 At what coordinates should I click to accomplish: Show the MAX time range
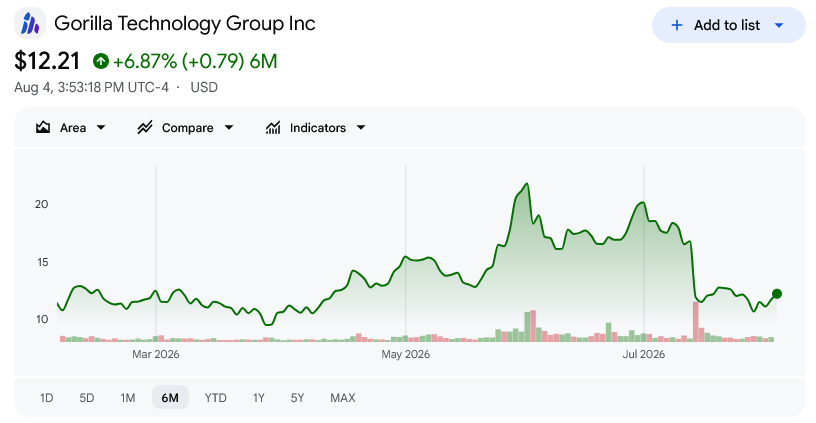coord(342,398)
